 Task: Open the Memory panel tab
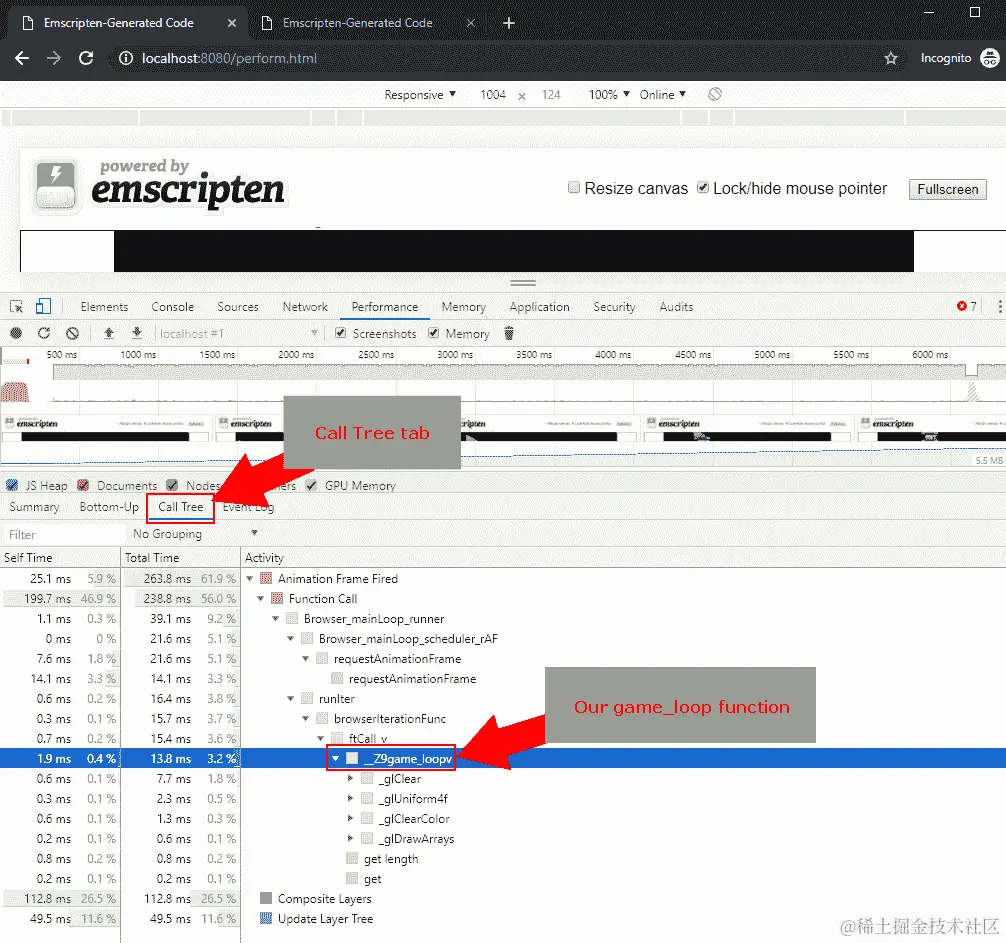(463, 307)
